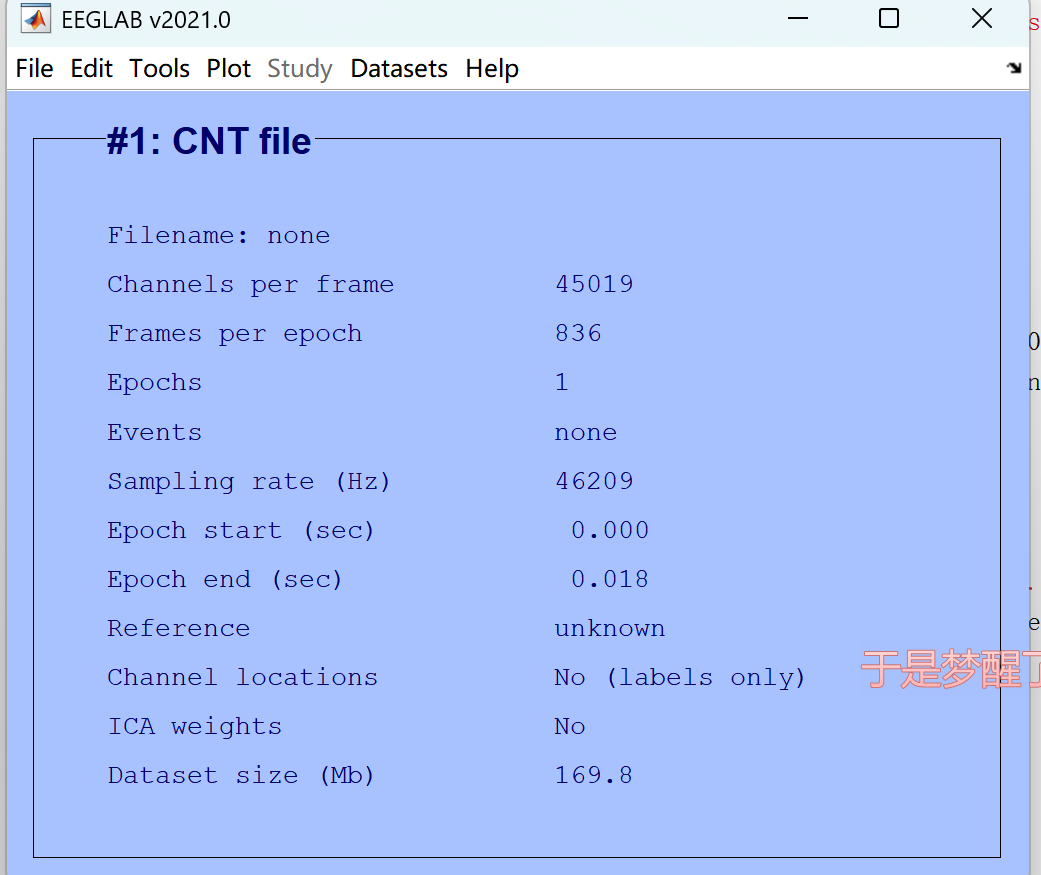Open the Help menu

(492, 69)
